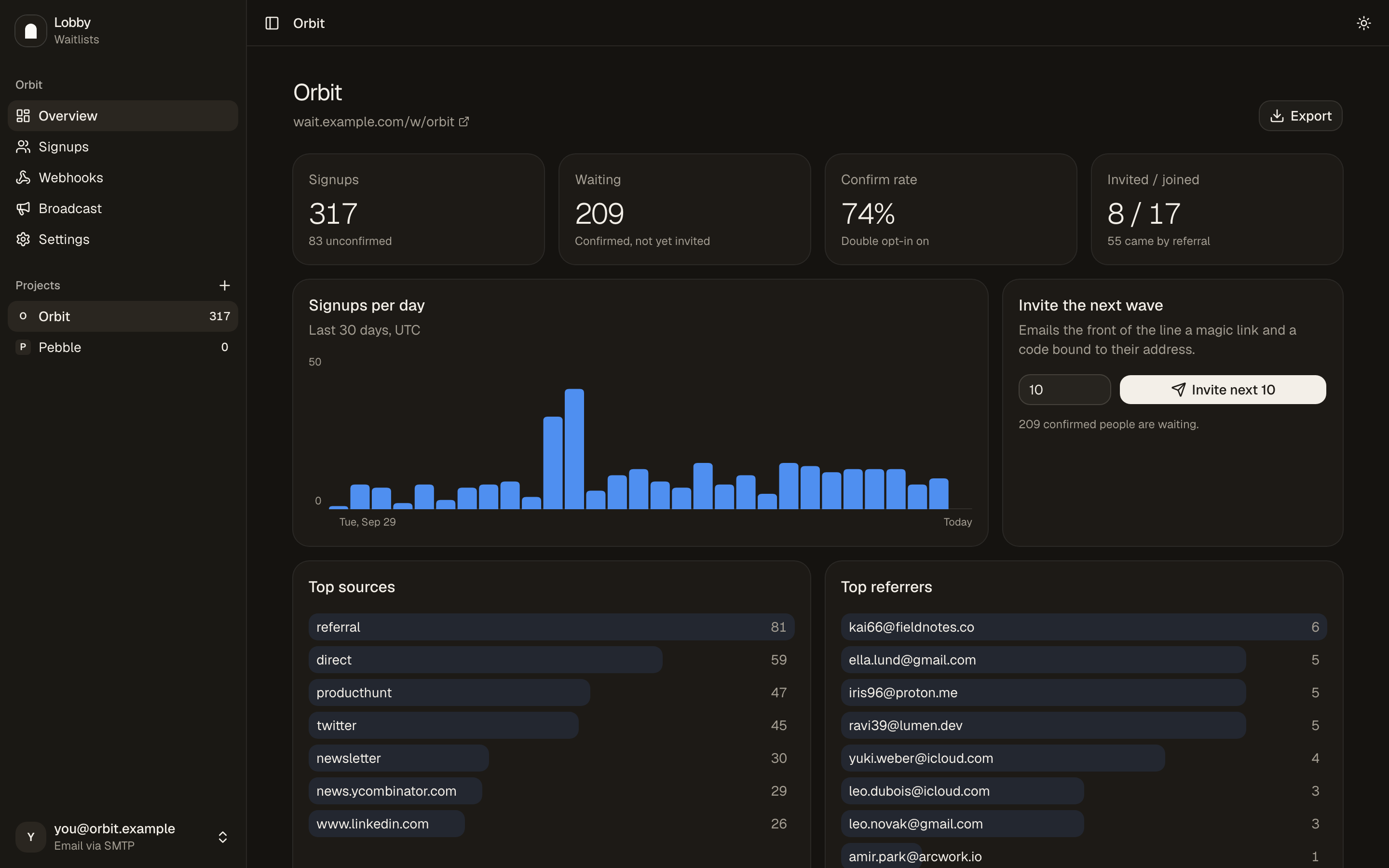1389x868 pixels.
Task: Click the Confirm rate 74% card
Action: pyautogui.click(x=951, y=209)
